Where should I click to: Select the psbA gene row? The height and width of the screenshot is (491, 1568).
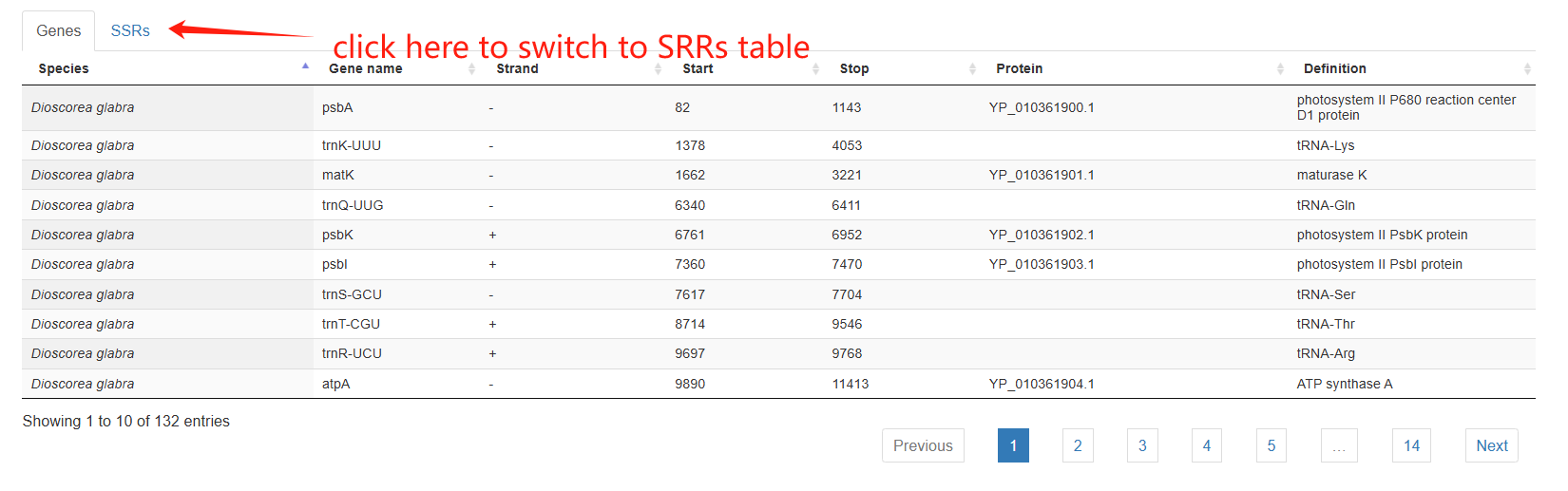tap(337, 107)
